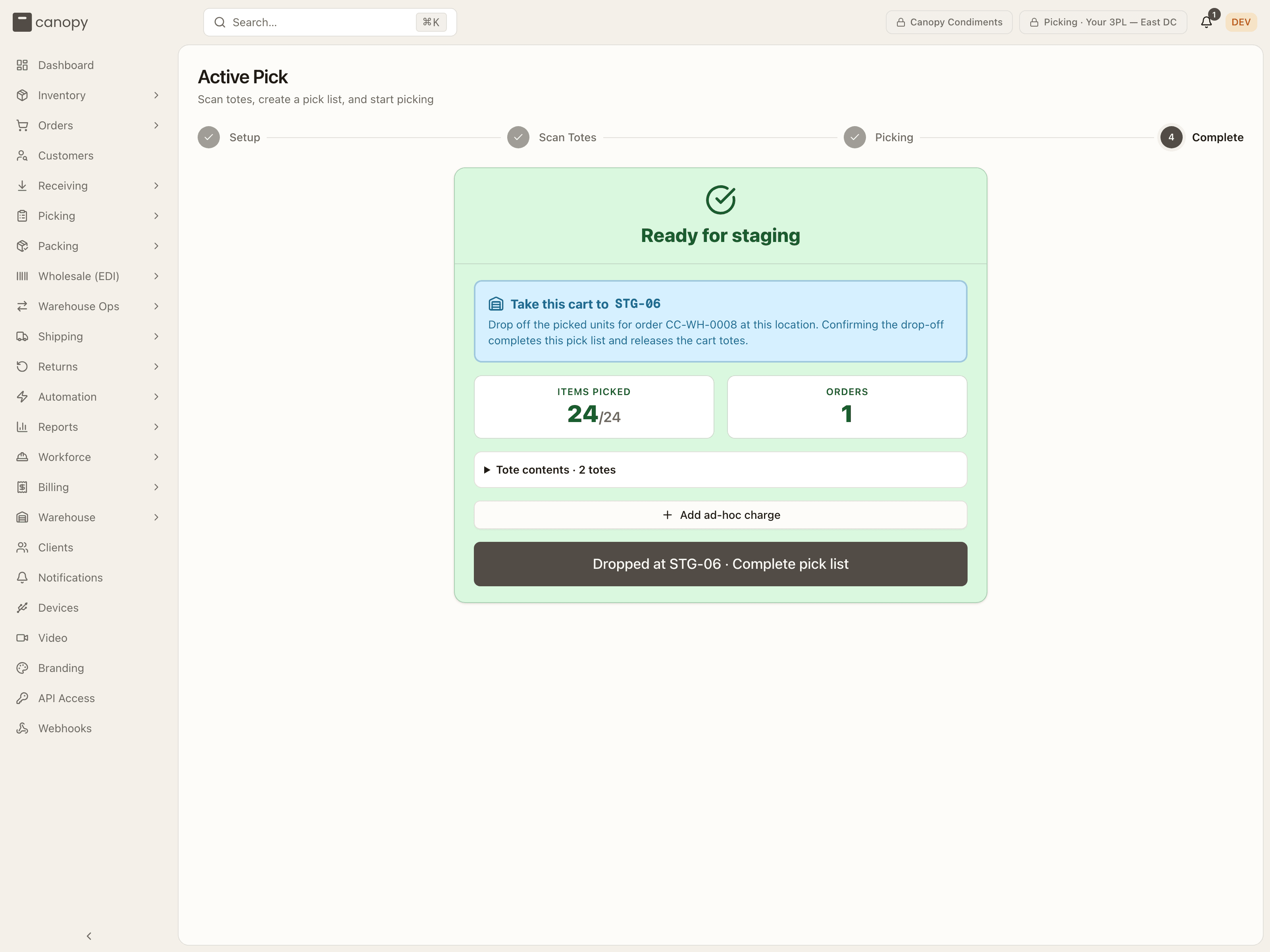Click the Wholesale (EDI) barcode icon
Image resolution: width=1270 pixels, height=952 pixels.
pyautogui.click(x=22, y=276)
